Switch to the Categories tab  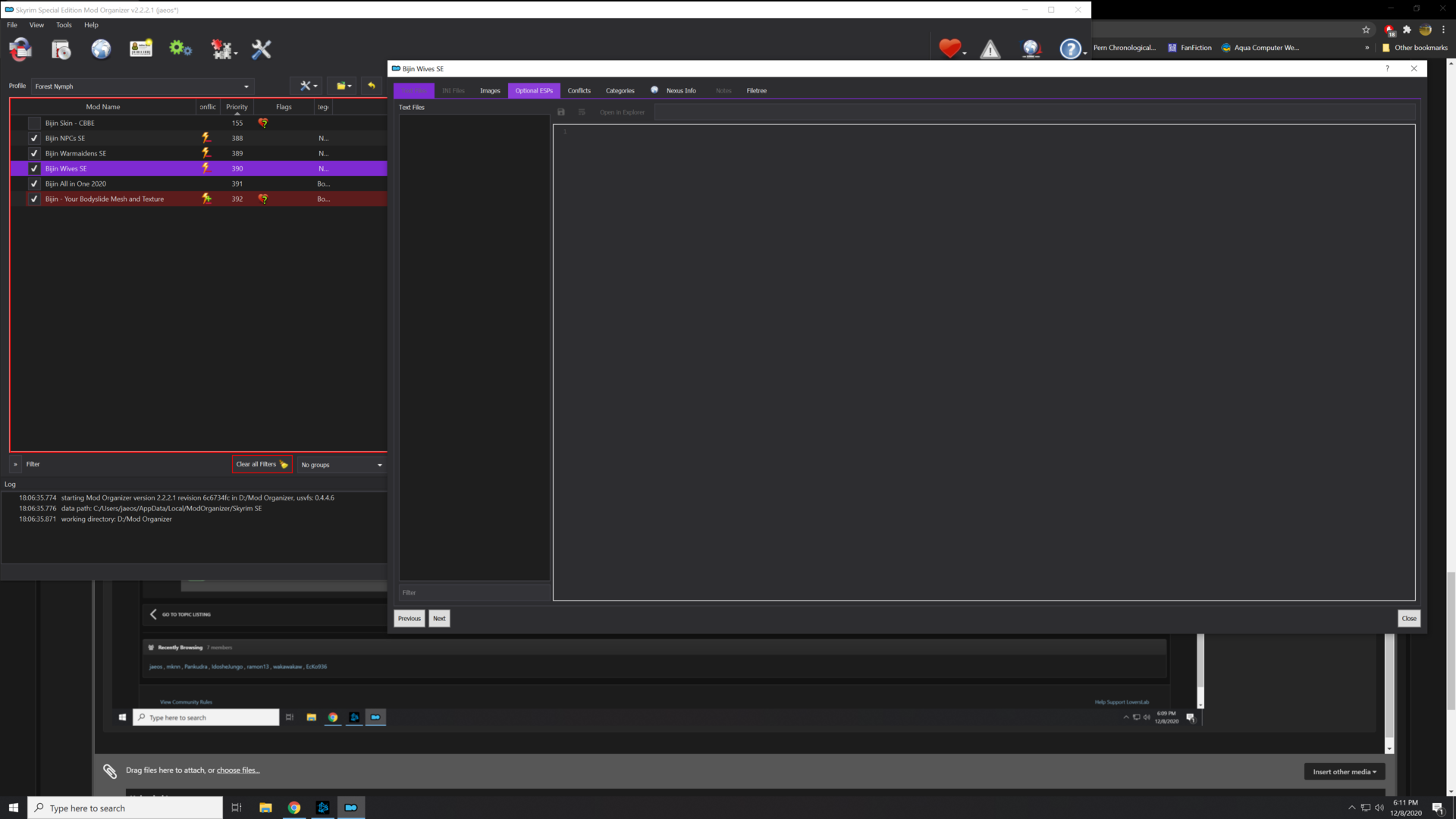620,91
